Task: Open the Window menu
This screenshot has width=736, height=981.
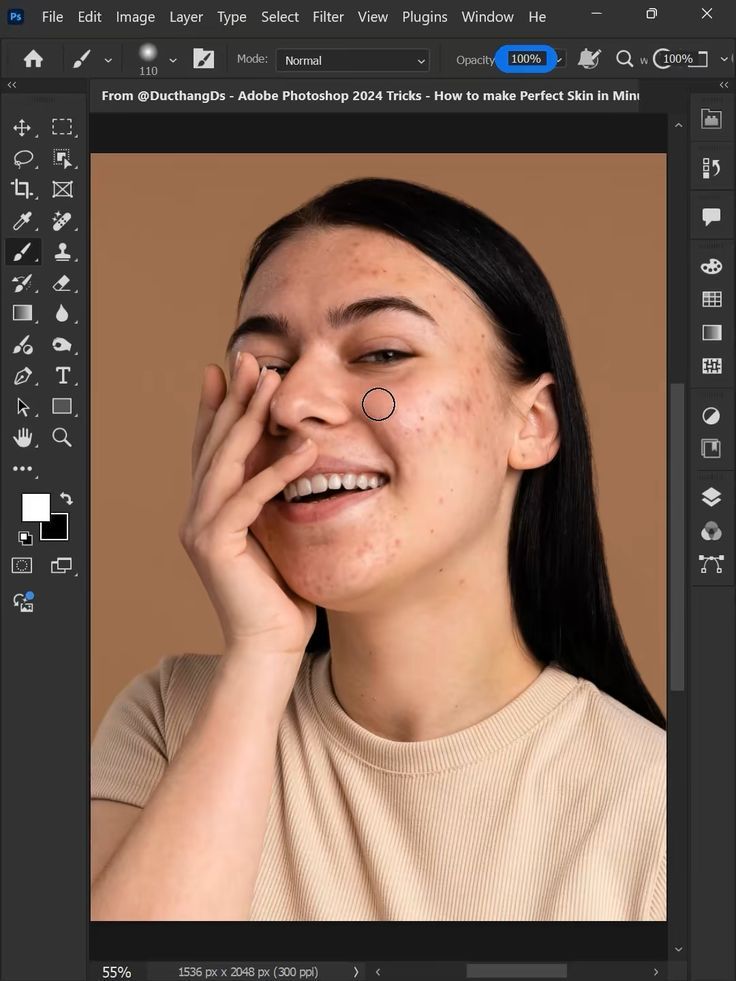Action: [x=488, y=17]
